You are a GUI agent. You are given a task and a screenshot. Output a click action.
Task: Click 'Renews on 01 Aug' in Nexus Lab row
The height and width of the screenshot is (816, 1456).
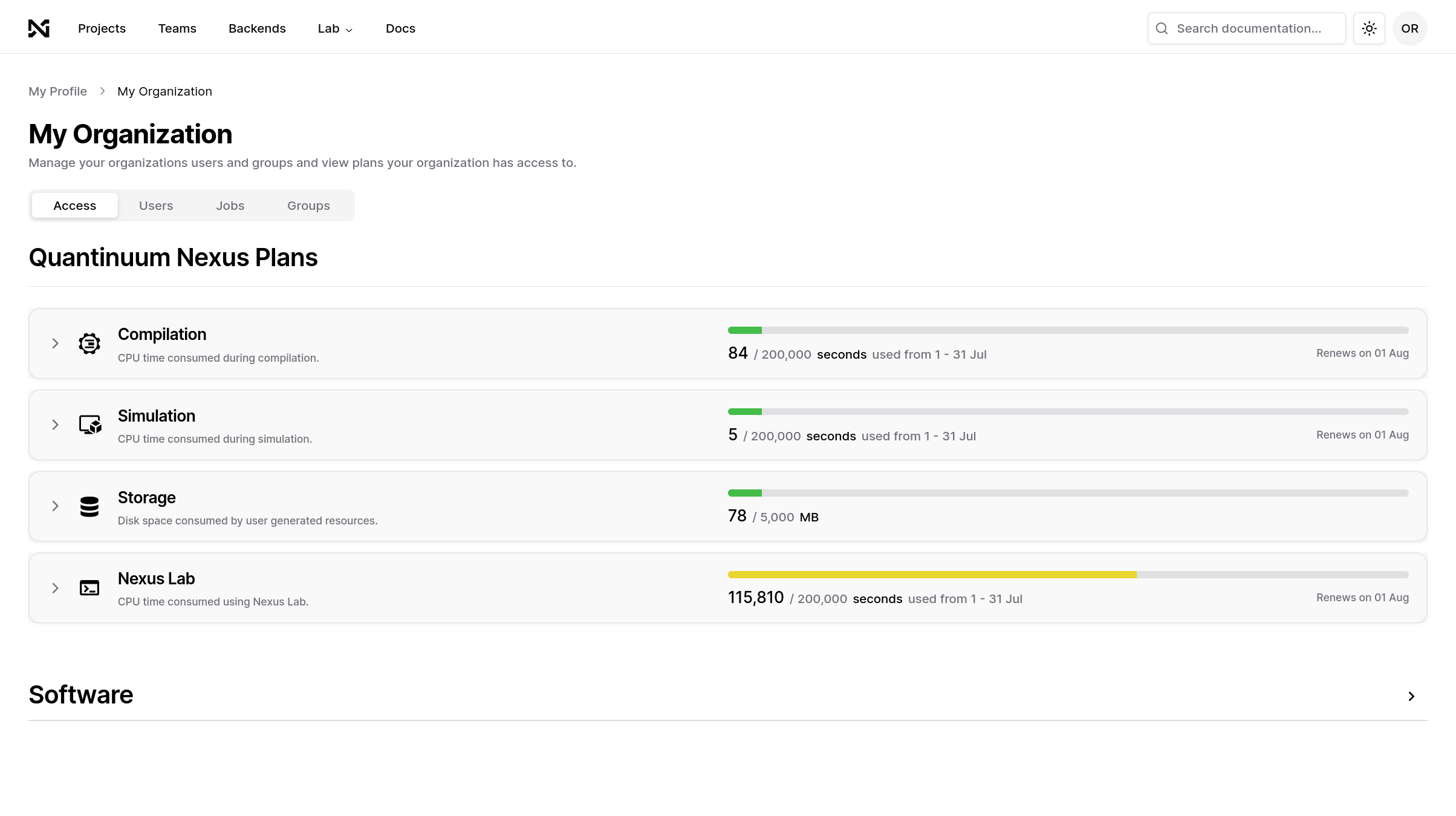(x=1362, y=598)
